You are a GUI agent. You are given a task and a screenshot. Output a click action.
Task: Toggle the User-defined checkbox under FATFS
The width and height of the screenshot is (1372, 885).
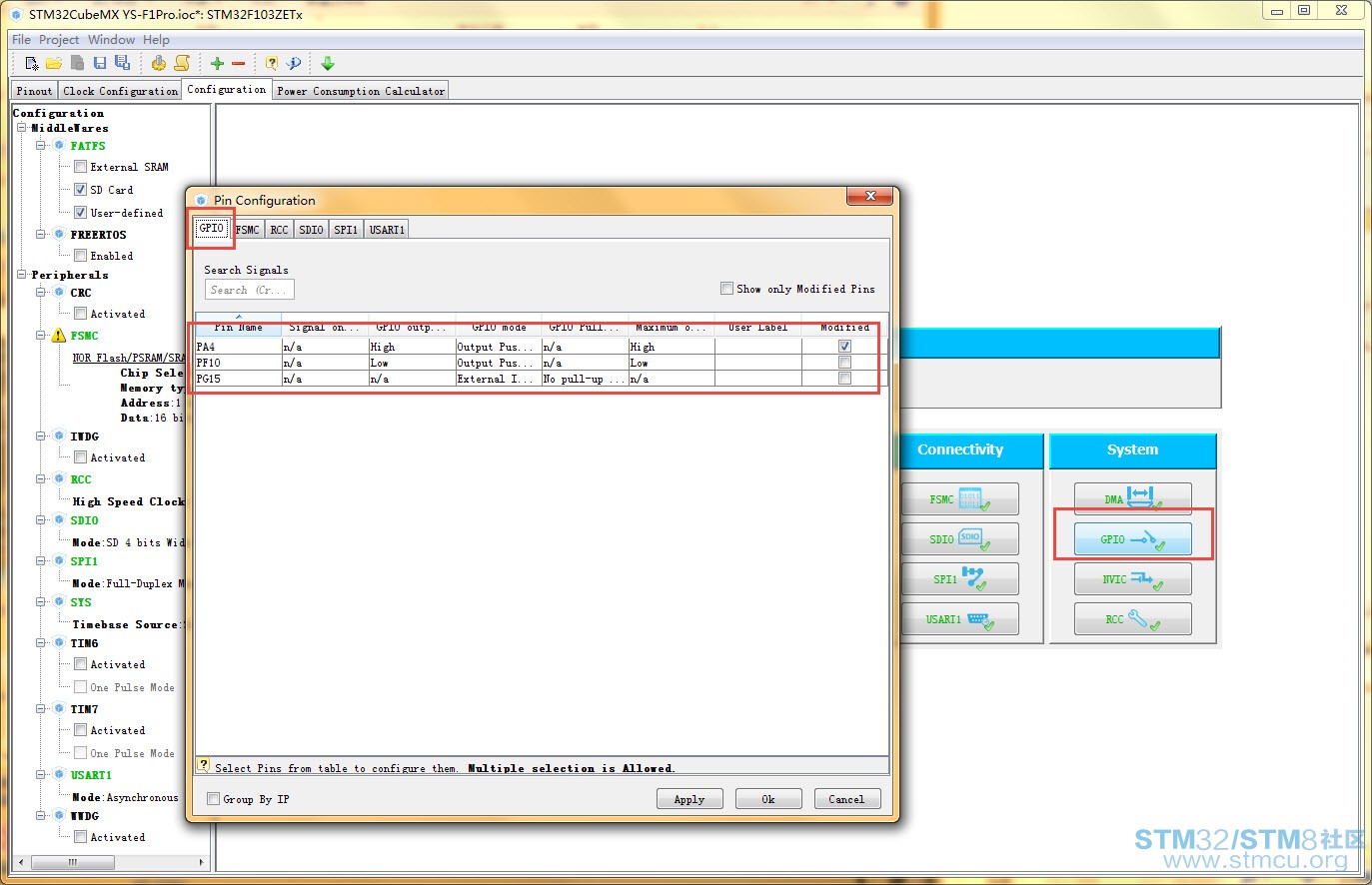[x=80, y=212]
